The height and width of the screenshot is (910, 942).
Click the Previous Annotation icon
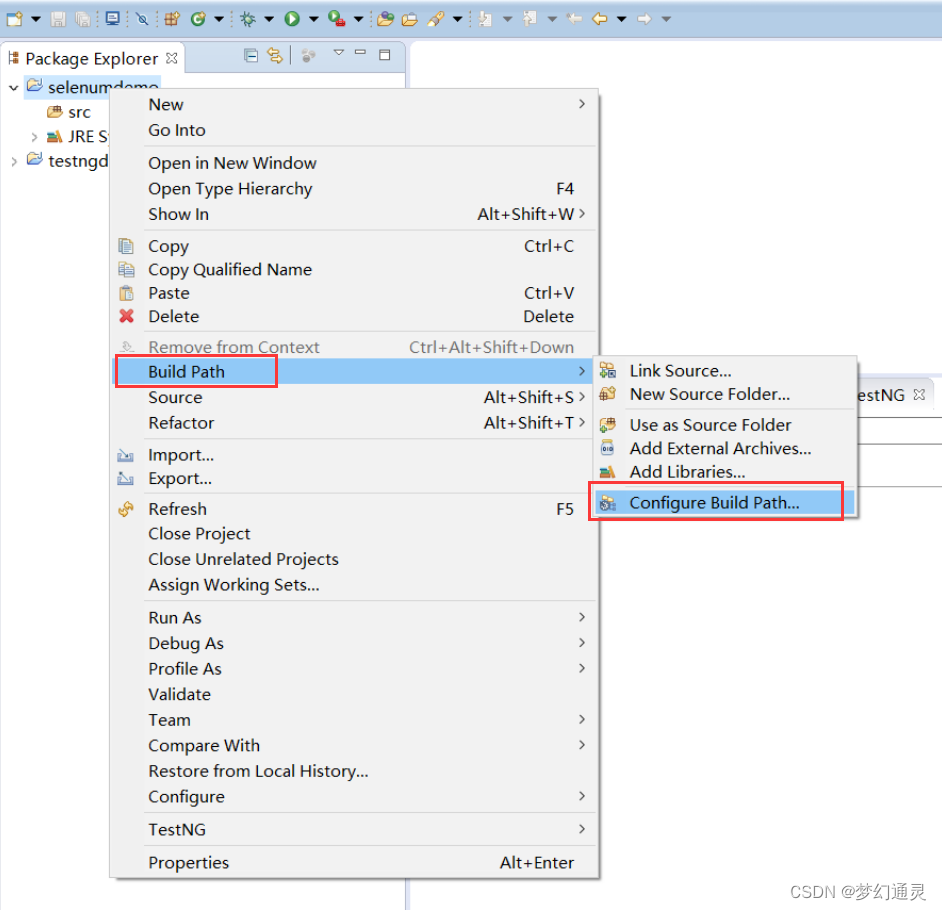[529, 19]
